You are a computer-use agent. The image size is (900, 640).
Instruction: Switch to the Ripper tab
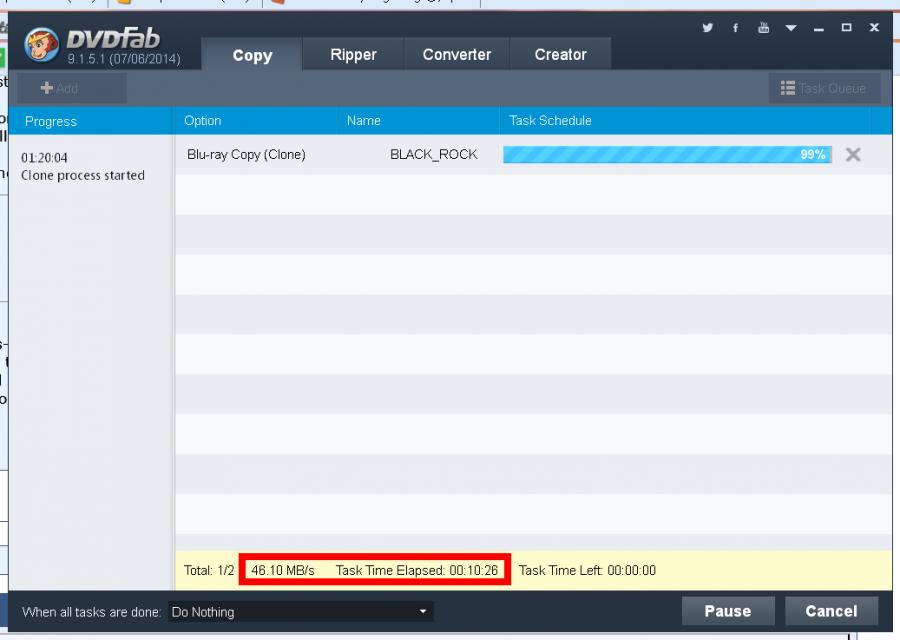353,55
